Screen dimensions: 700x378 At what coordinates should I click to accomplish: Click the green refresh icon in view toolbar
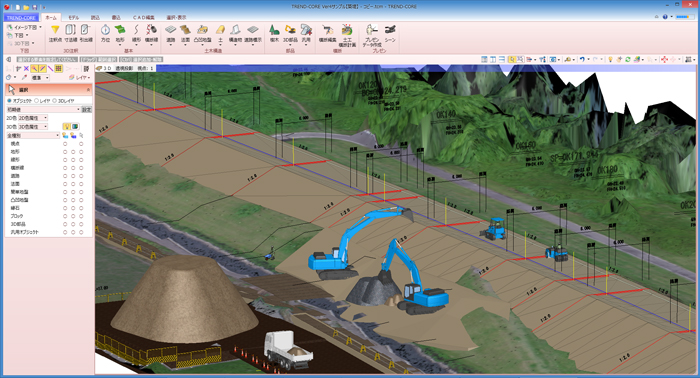(x=628, y=59)
